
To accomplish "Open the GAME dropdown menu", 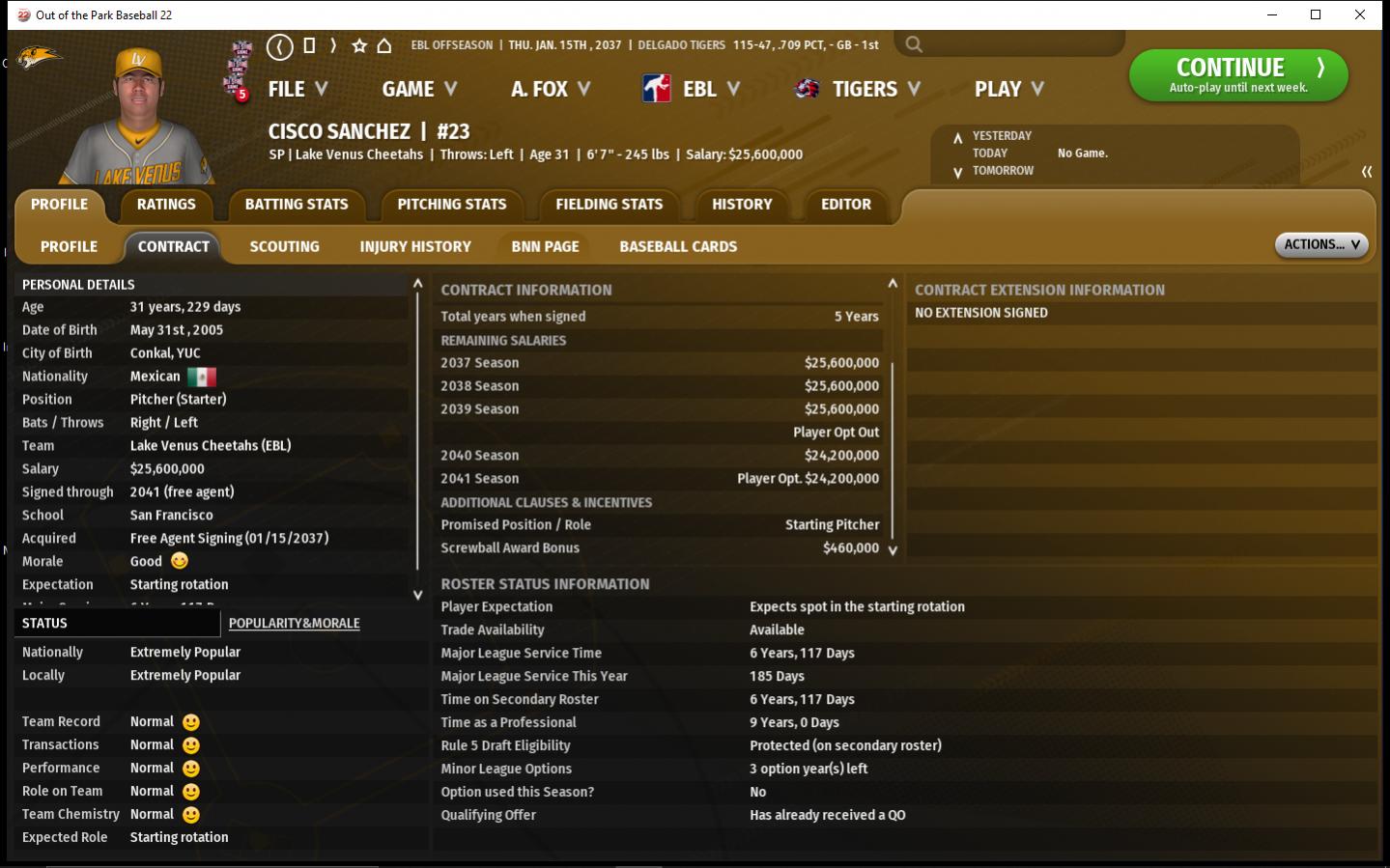I will click(x=419, y=89).
